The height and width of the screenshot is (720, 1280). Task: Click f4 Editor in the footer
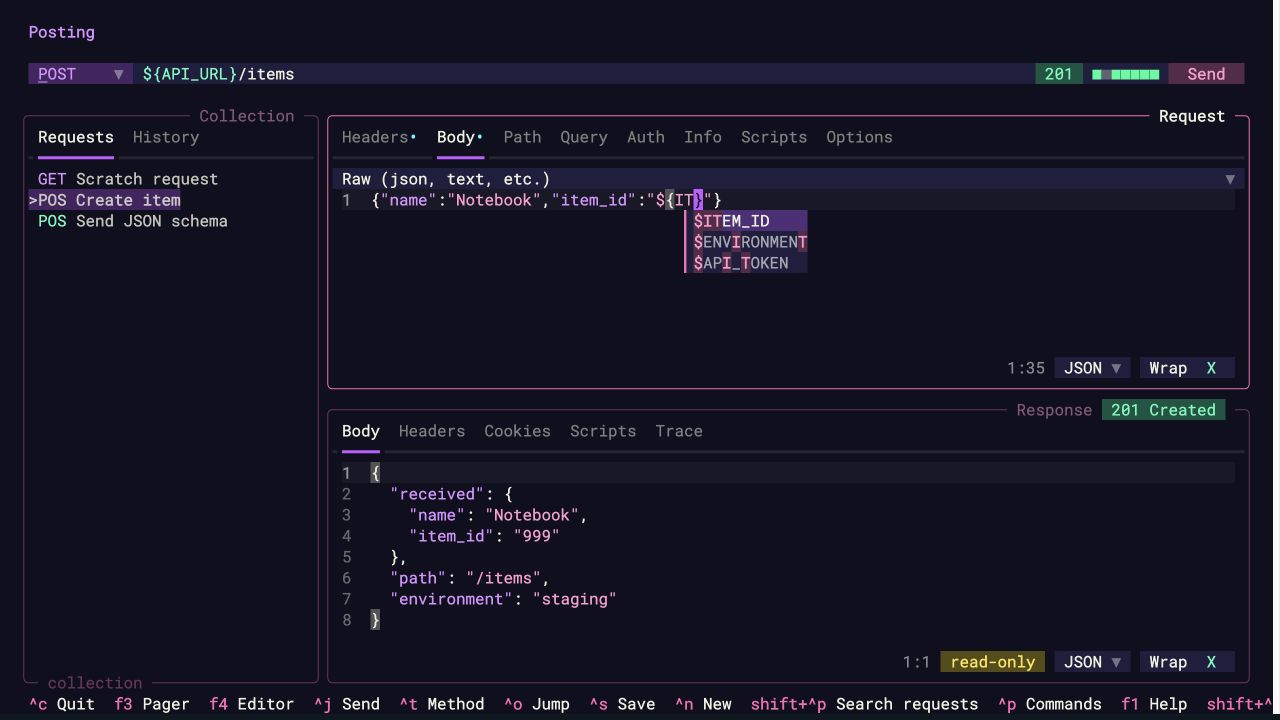click(252, 704)
